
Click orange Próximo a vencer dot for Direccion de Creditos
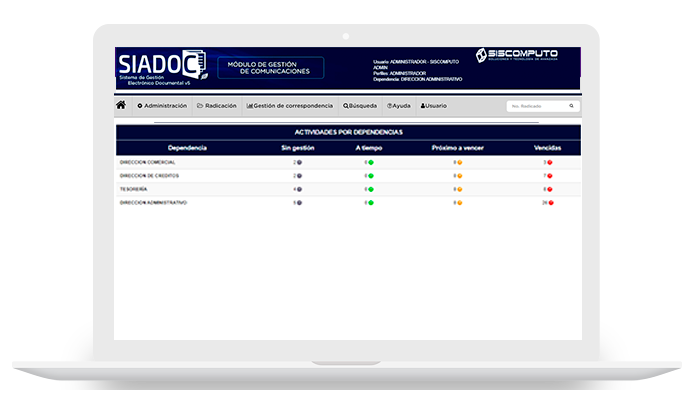[459, 175]
